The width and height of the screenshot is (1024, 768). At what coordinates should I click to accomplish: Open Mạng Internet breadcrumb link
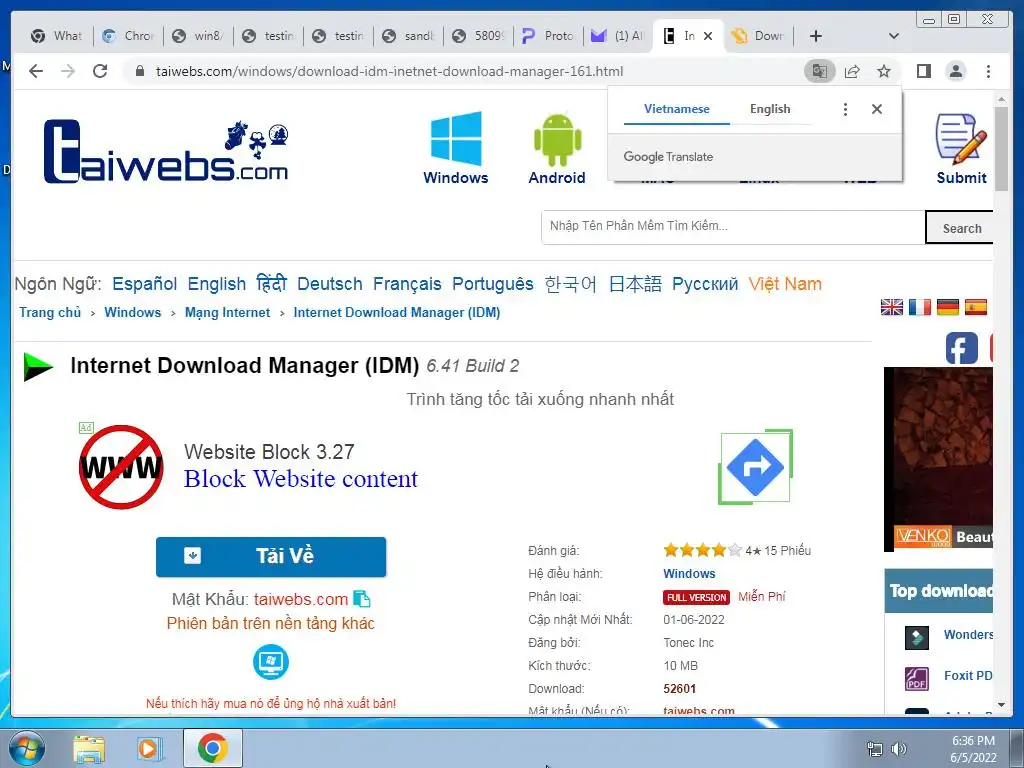(227, 312)
